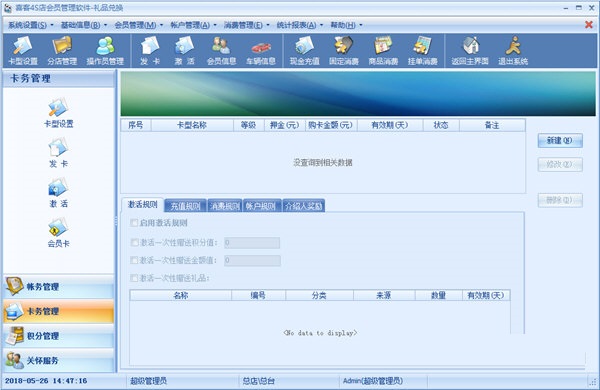Check 激活一次性赠送积分值 option
Screen dimensions: 600x390
134,242
